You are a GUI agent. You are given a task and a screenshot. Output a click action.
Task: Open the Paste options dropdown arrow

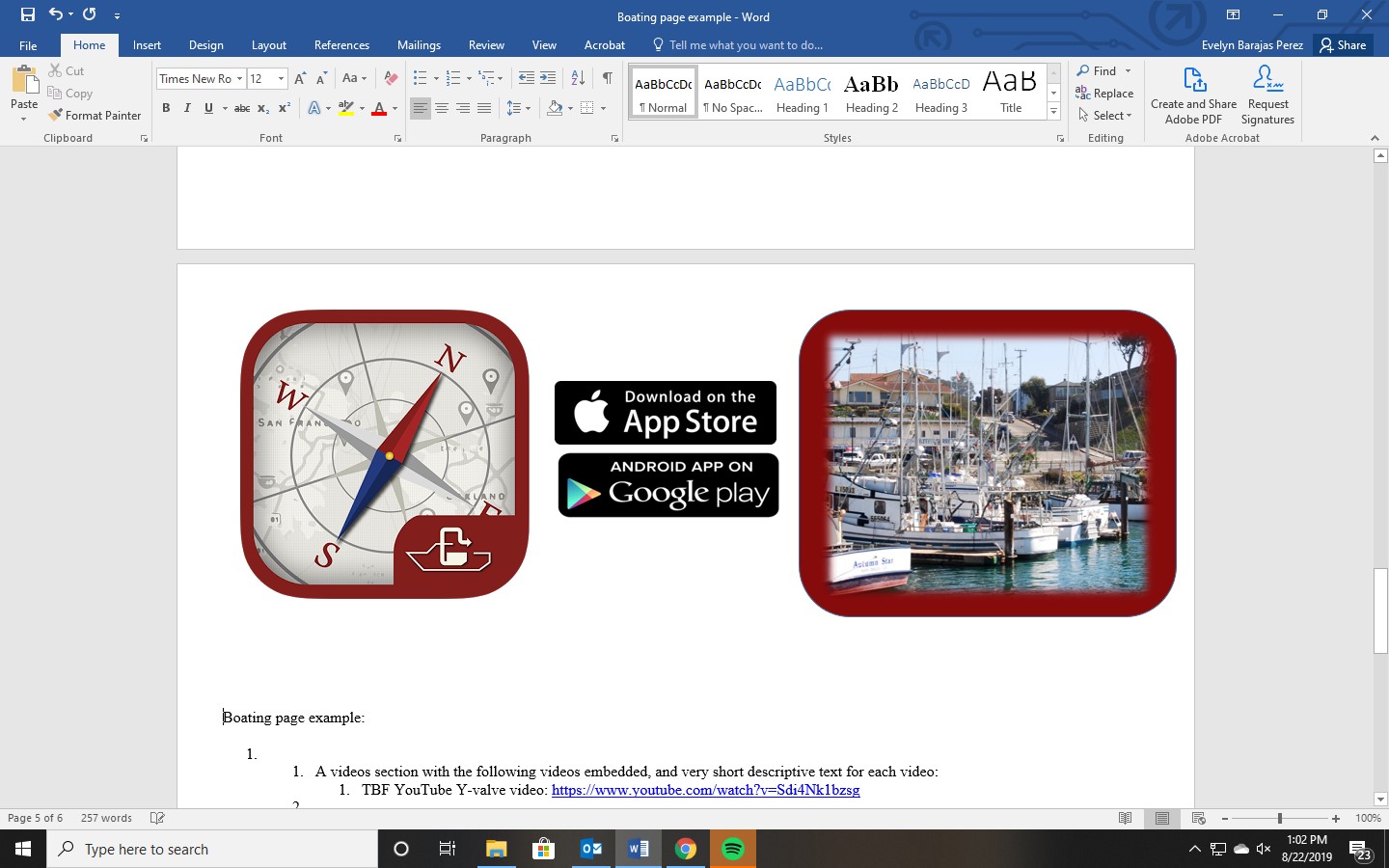(24, 119)
